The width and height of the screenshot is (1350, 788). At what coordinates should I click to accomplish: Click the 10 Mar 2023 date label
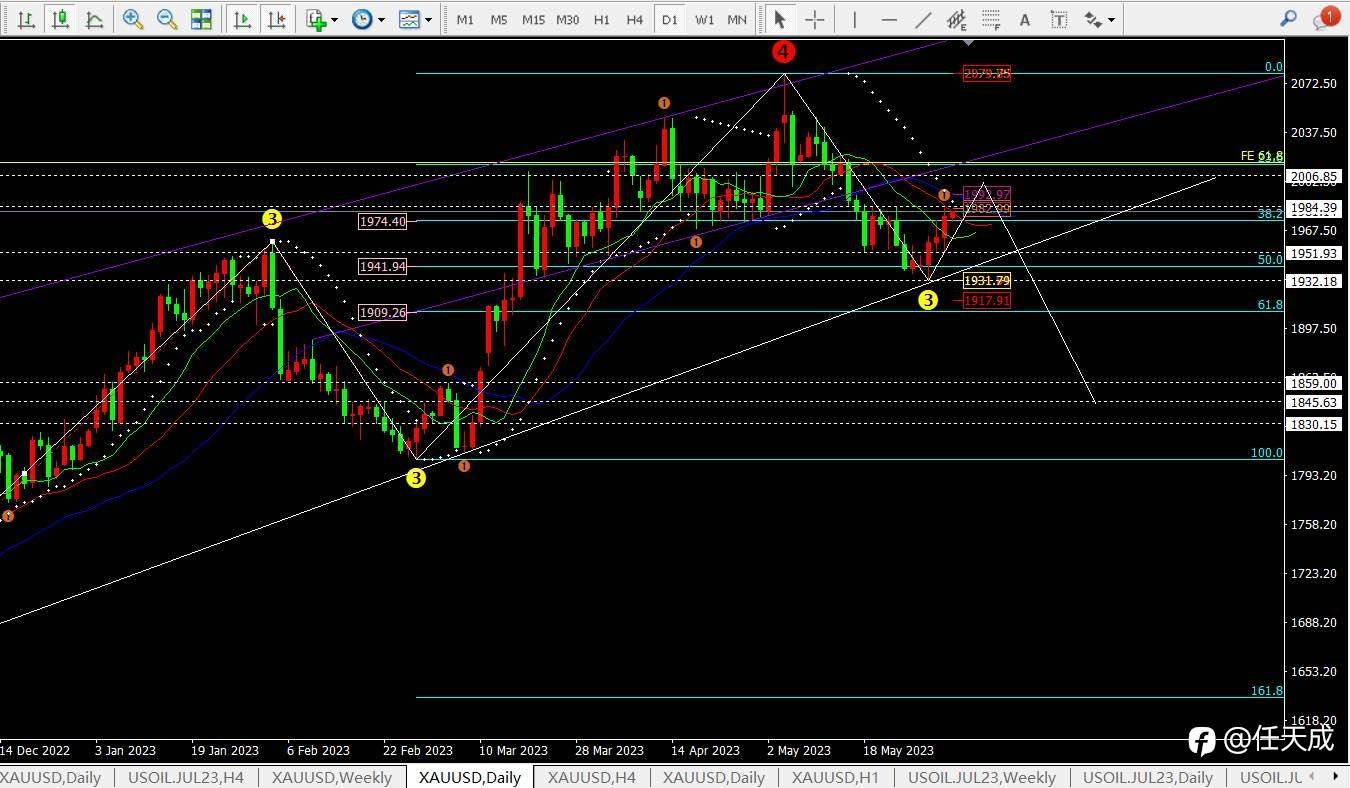514,751
